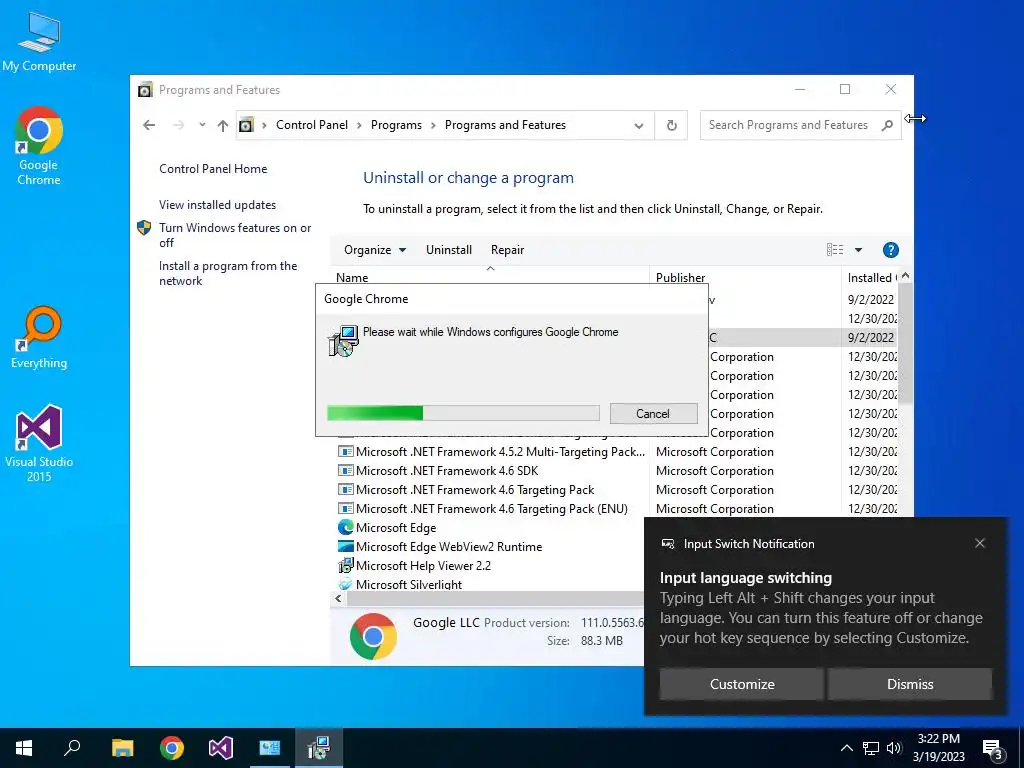Select Microsoft Help Viewer 2.2 icon
1024x768 pixels.
tap(345, 566)
